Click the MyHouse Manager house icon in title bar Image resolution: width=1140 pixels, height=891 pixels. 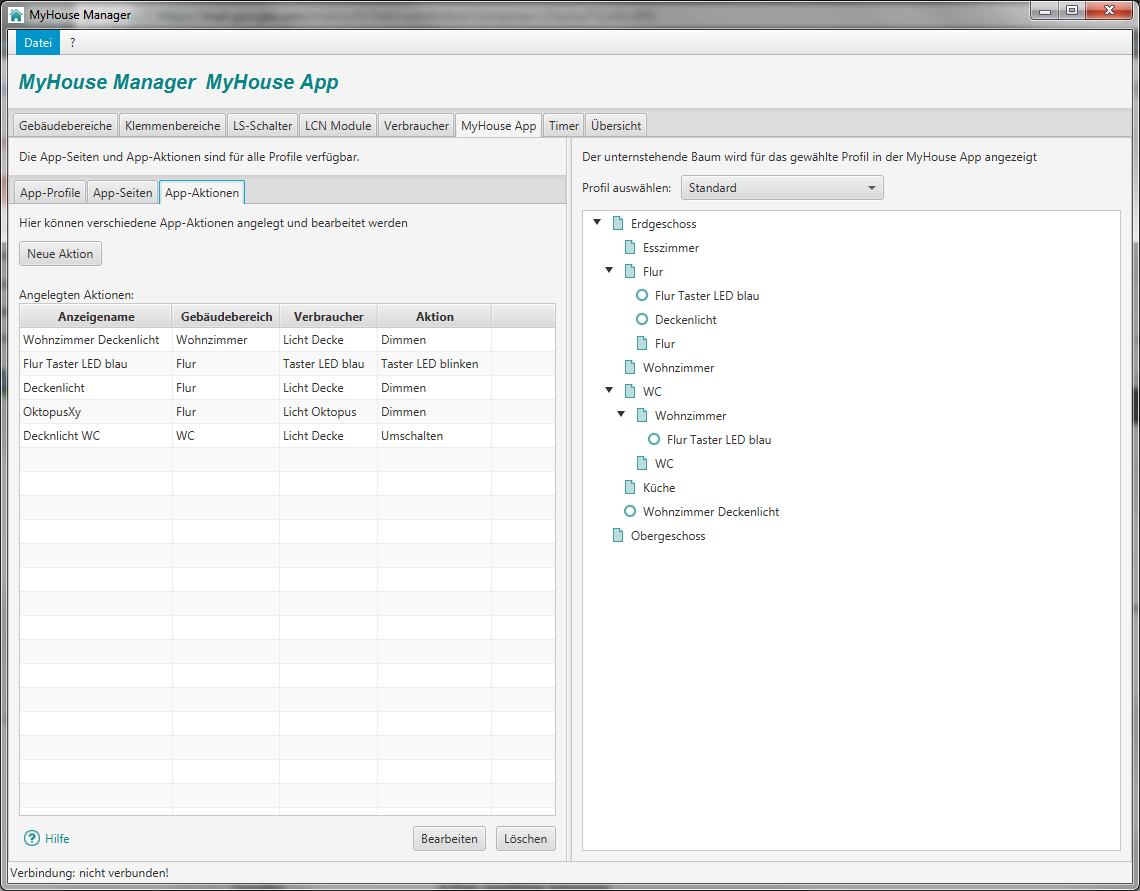pyautogui.click(x=16, y=14)
